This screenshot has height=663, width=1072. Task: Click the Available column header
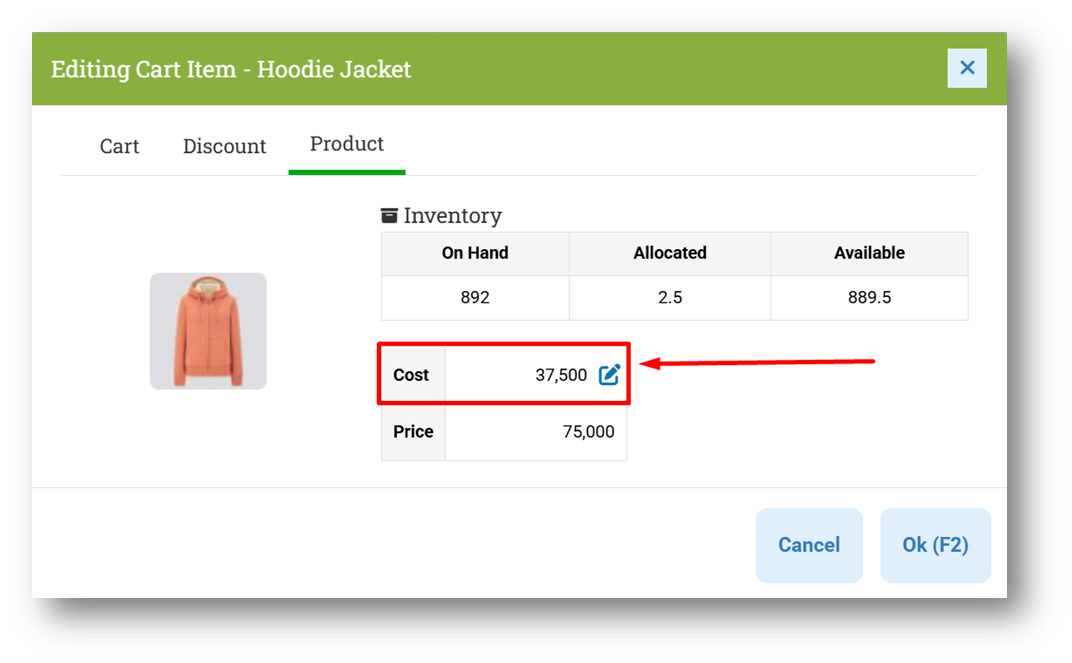pyautogui.click(x=869, y=253)
